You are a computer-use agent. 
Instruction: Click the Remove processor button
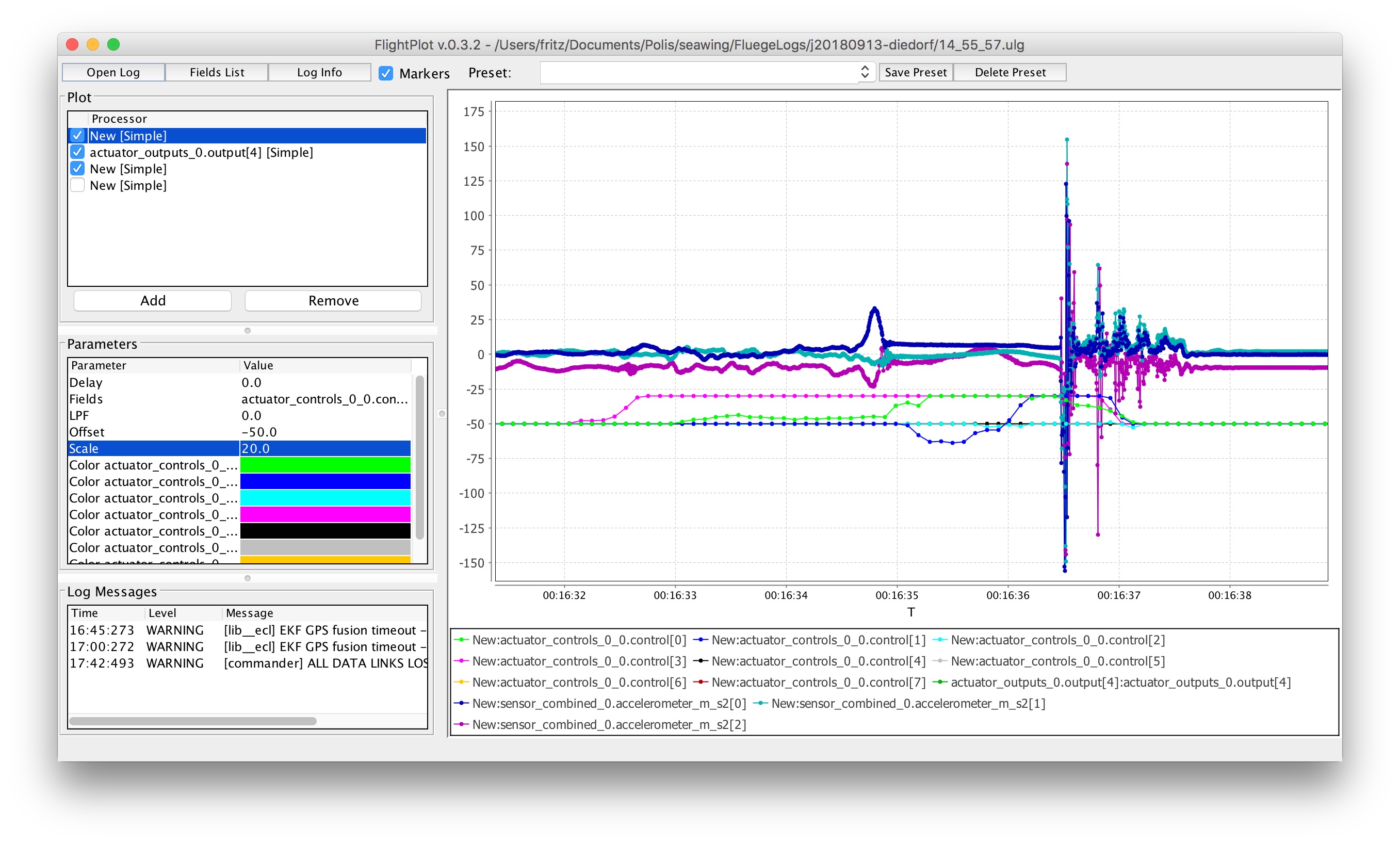[333, 301]
